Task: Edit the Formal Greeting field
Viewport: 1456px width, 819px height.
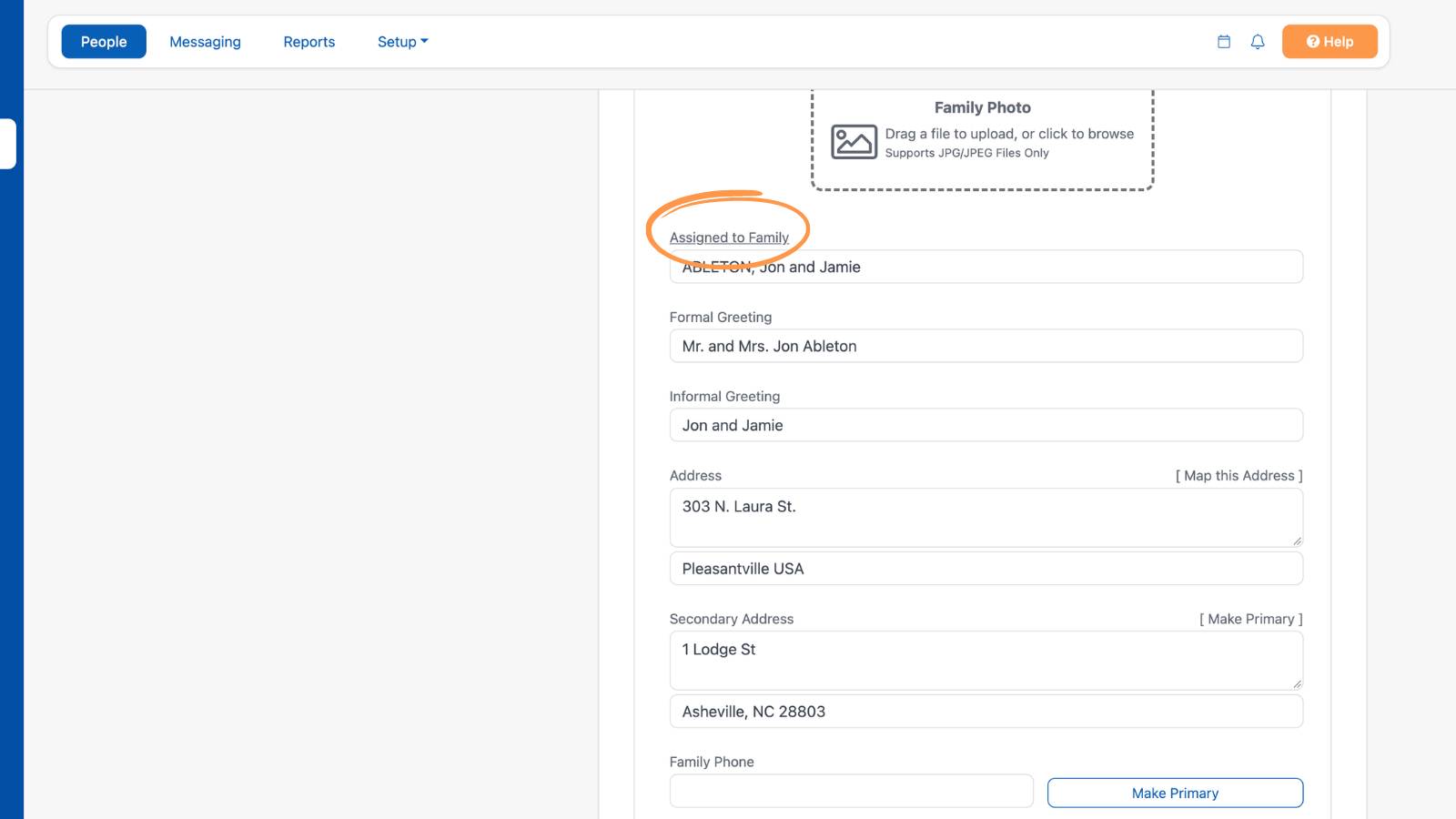Action: tap(986, 346)
